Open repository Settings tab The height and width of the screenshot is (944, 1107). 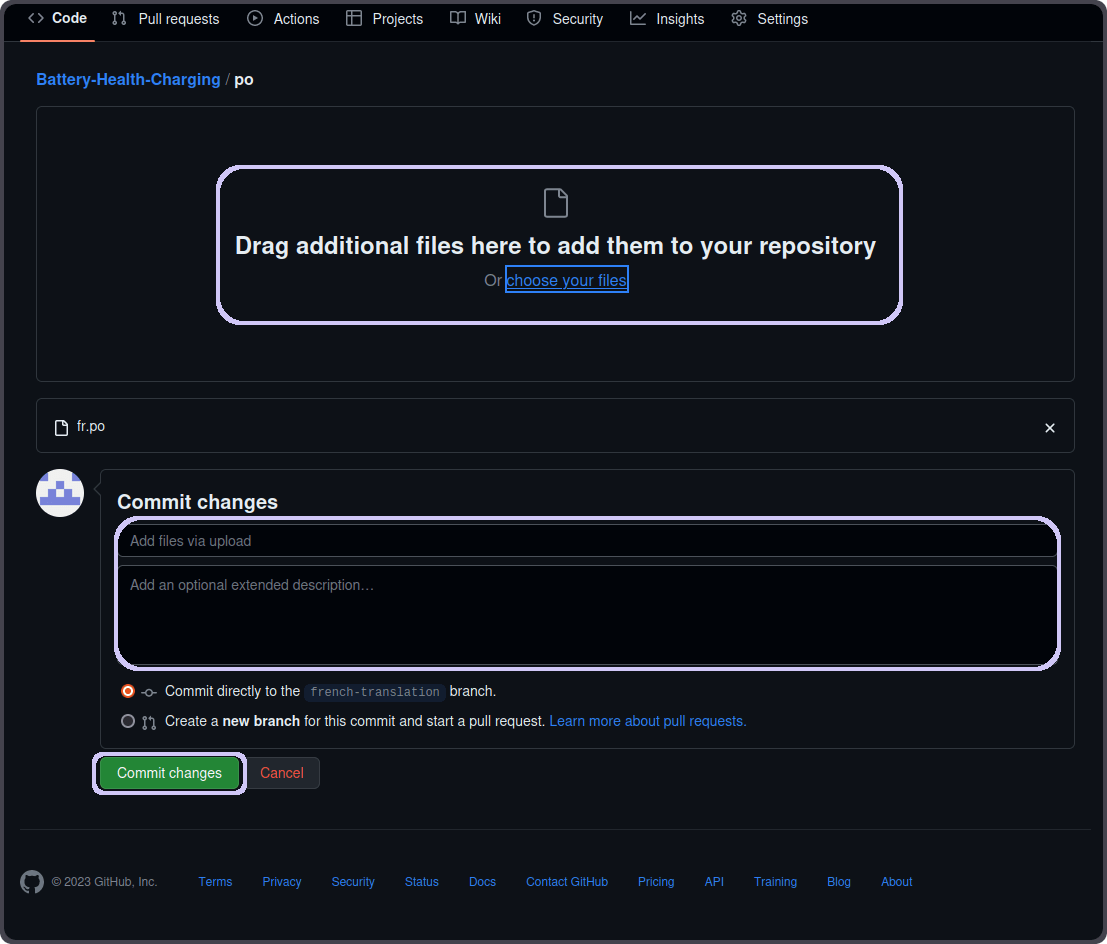pos(770,19)
